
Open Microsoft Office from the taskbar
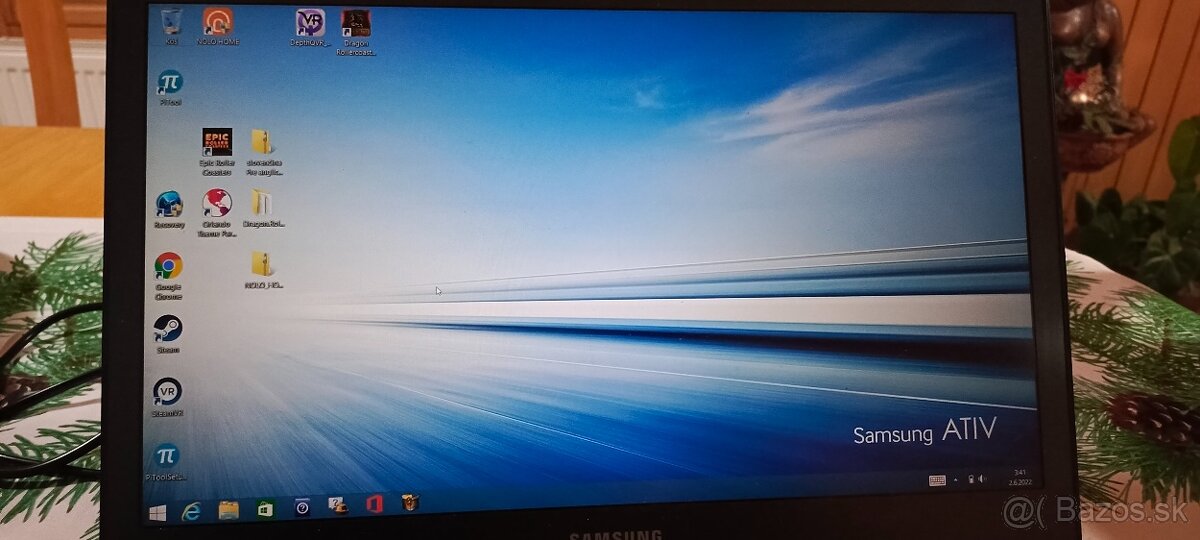pyautogui.click(x=374, y=503)
